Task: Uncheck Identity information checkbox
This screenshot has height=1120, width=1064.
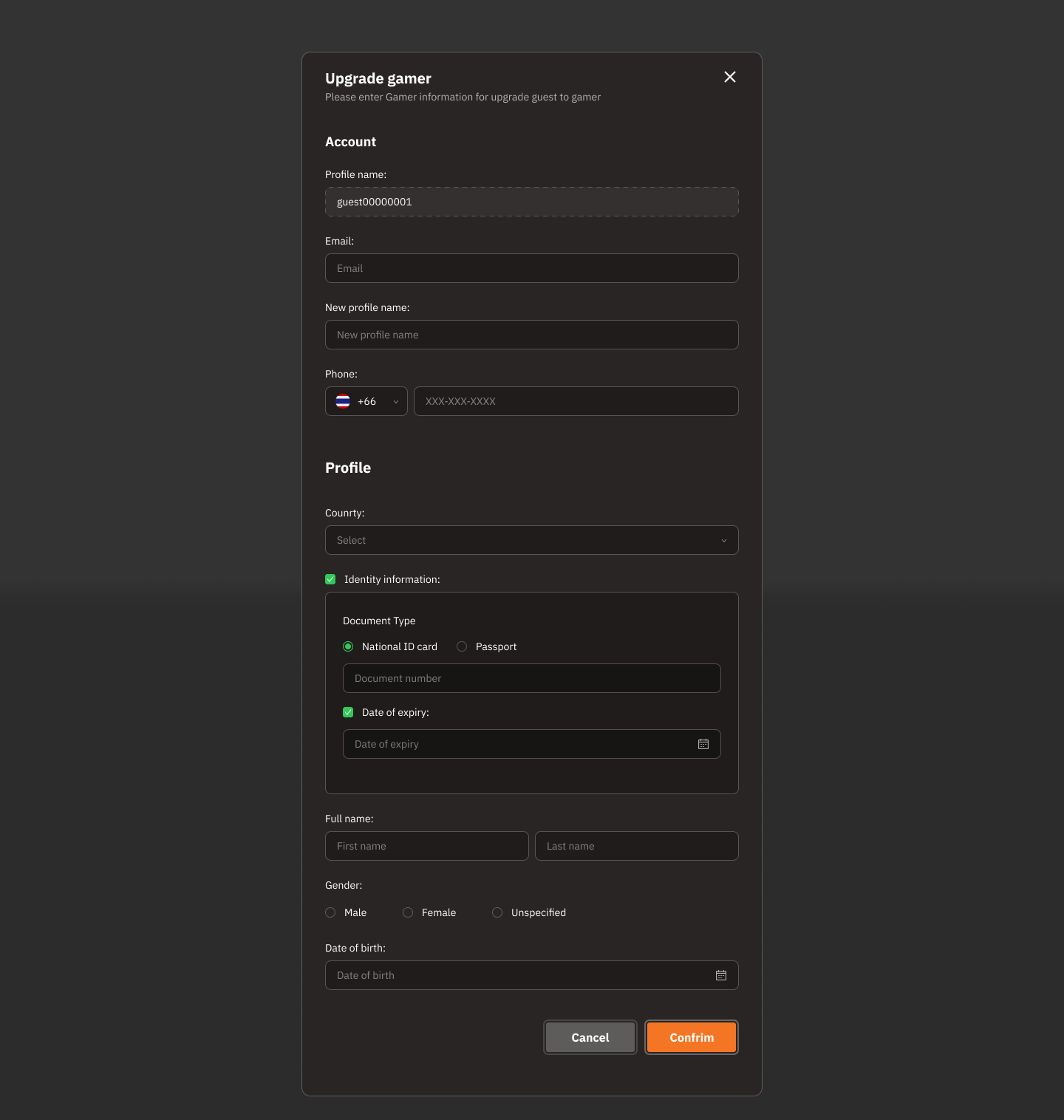Action: point(330,579)
